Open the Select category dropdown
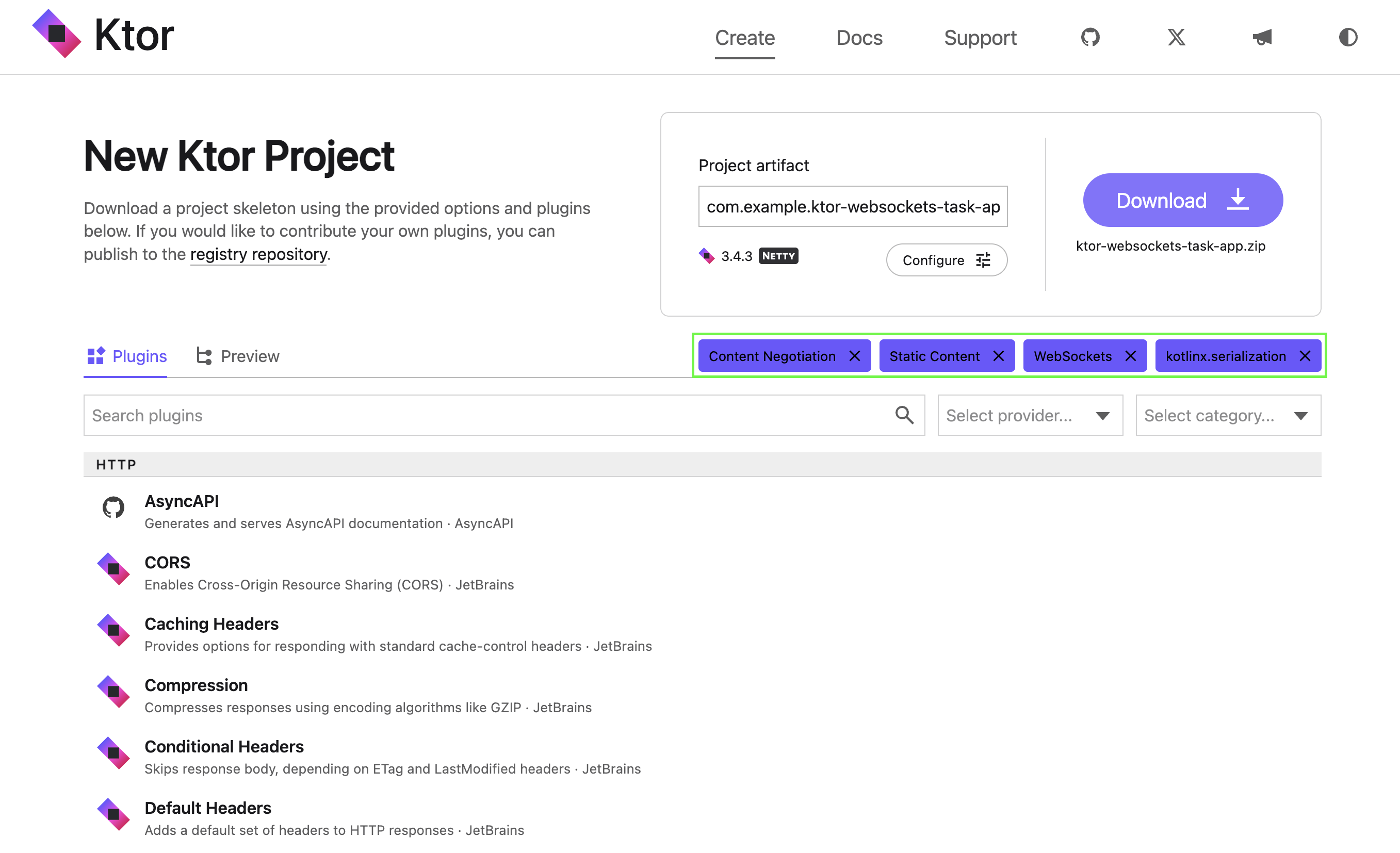The image size is (1400, 853). pos(1228,415)
